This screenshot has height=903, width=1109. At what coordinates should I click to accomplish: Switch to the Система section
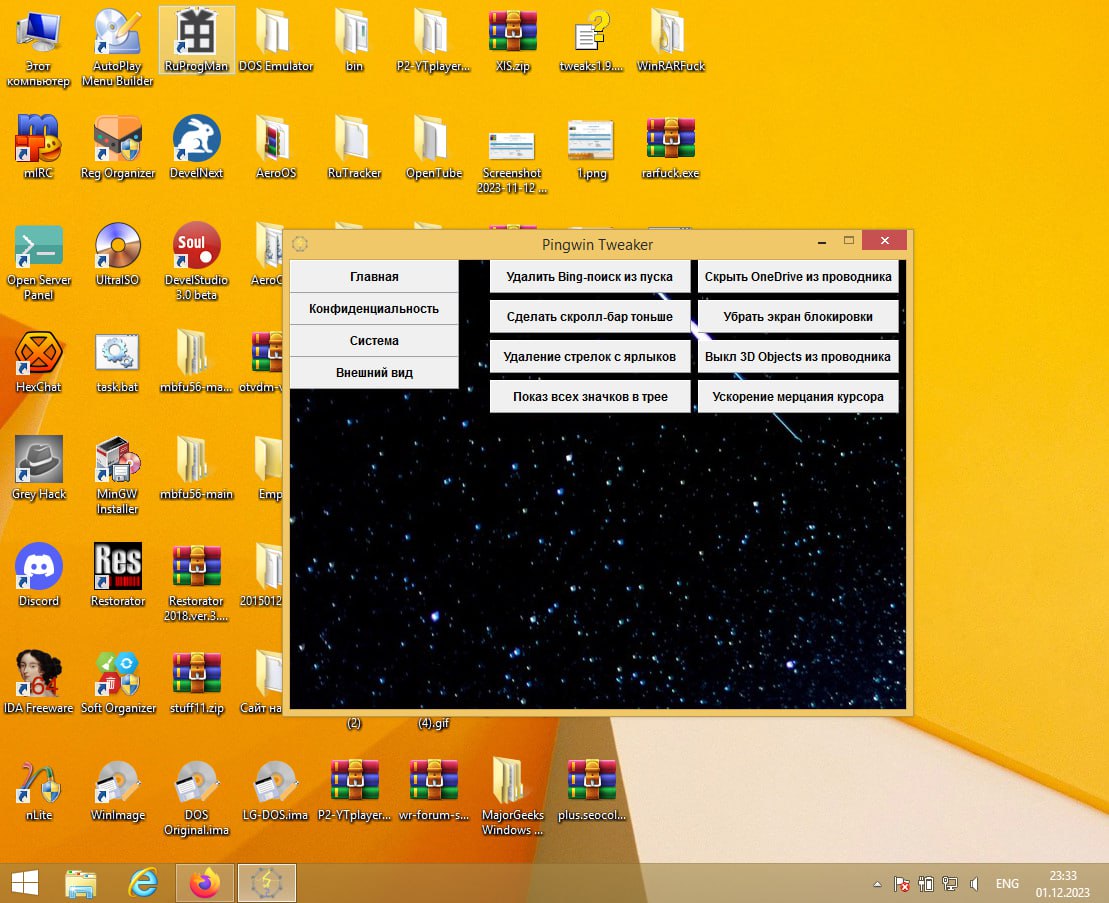click(x=374, y=341)
